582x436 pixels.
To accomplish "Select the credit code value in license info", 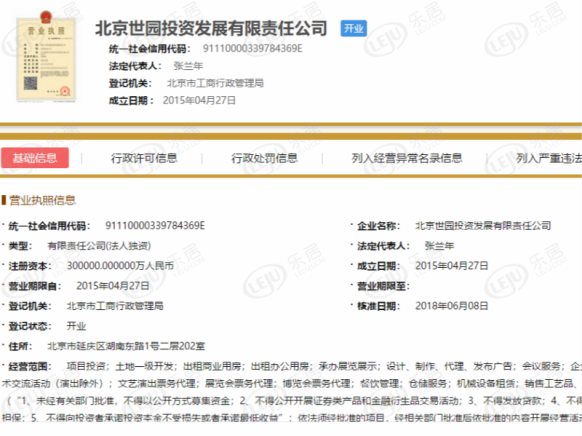I will (155, 226).
